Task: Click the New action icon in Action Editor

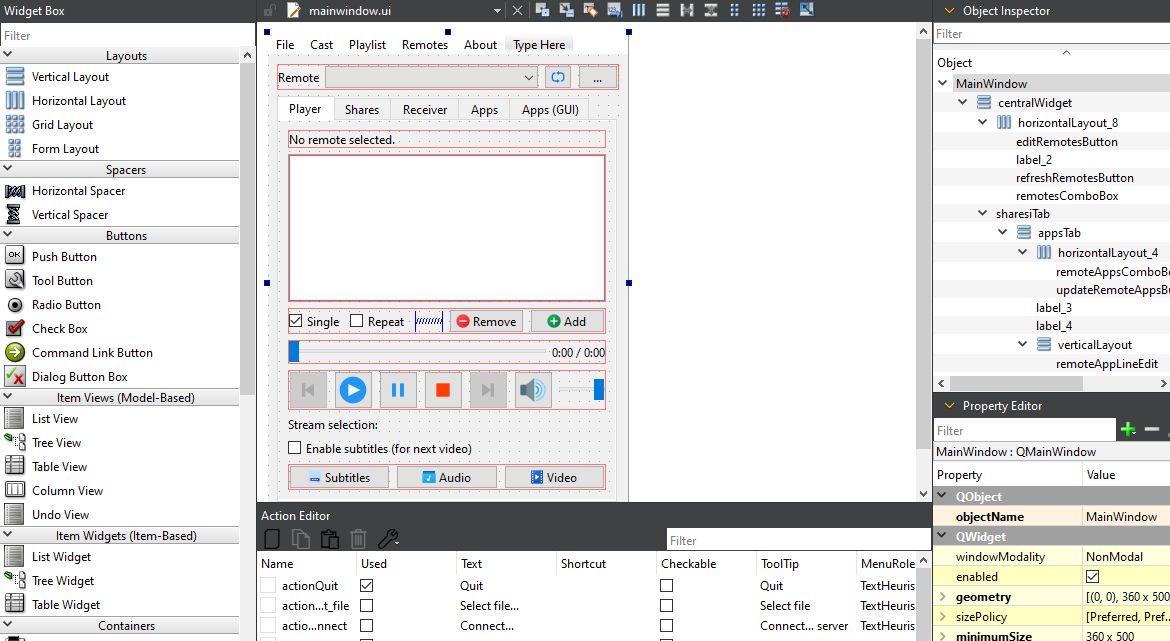Action: [x=271, y=539]
